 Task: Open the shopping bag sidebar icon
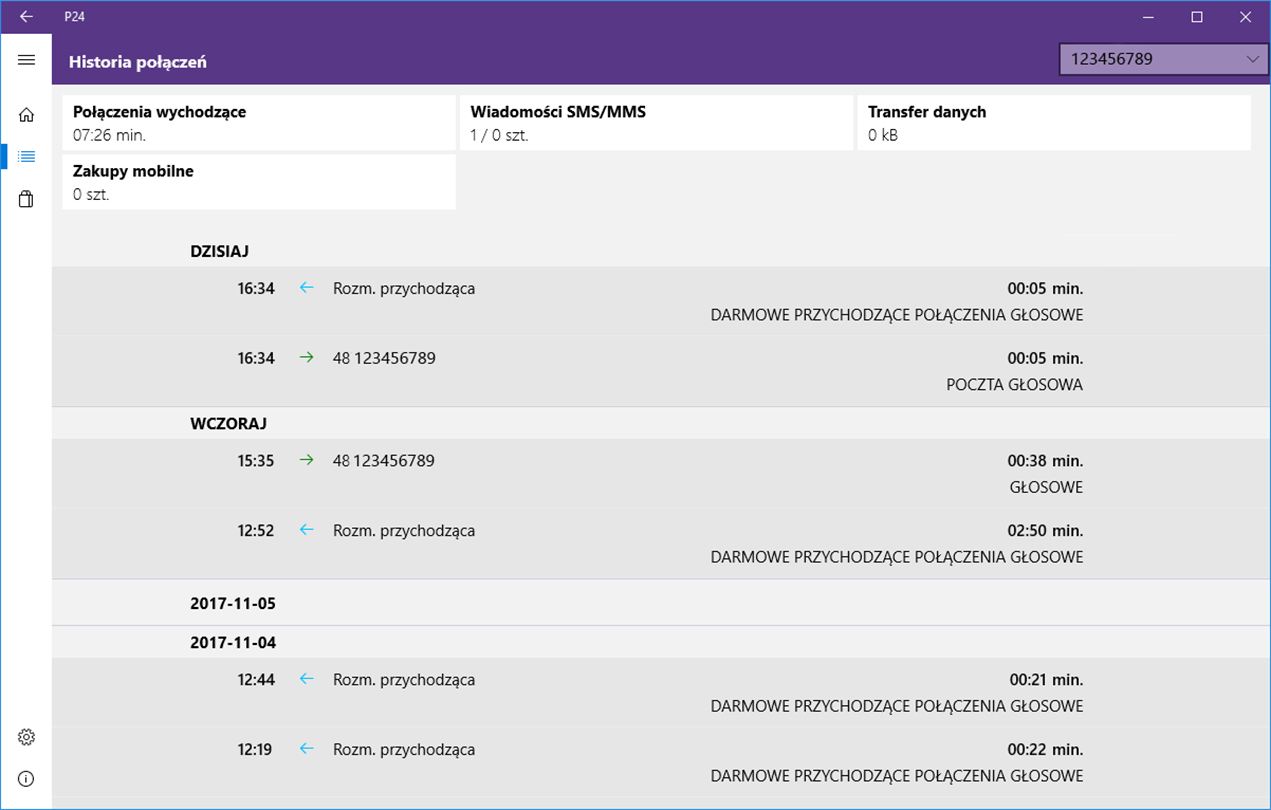[26, 200]
